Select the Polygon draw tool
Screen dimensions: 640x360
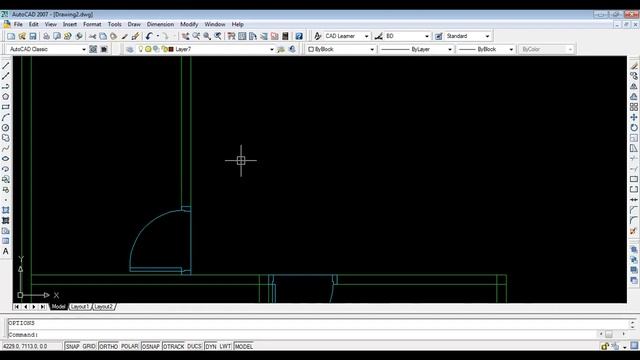pos(6,97)
